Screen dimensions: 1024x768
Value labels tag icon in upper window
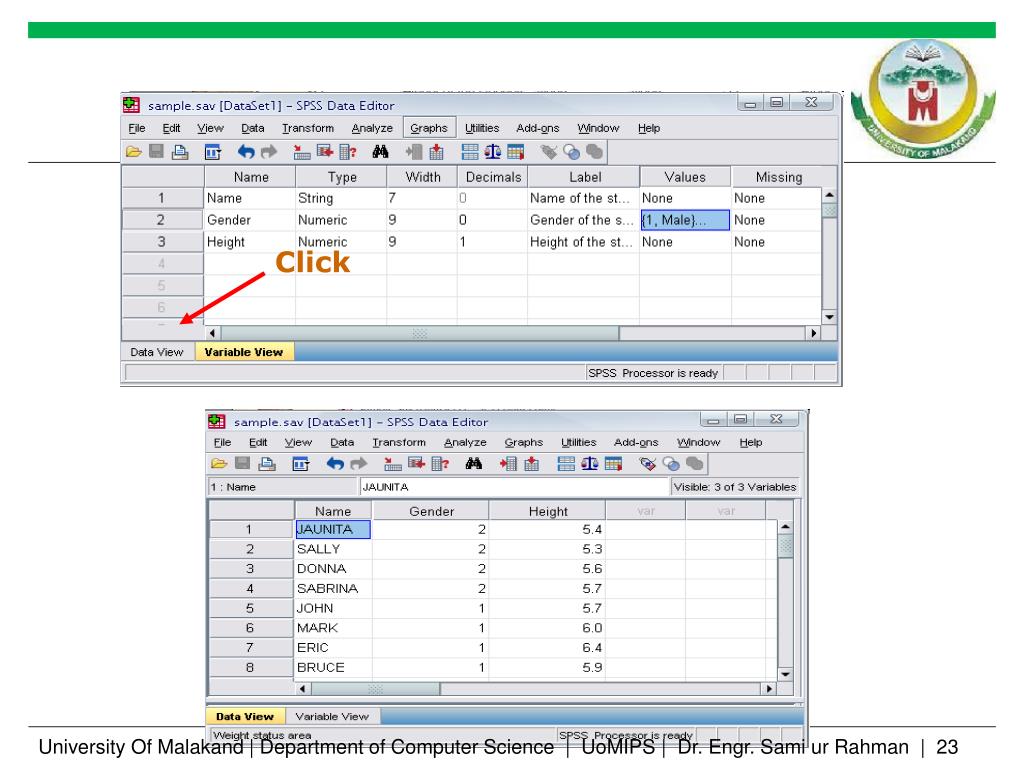click(549, 152)
